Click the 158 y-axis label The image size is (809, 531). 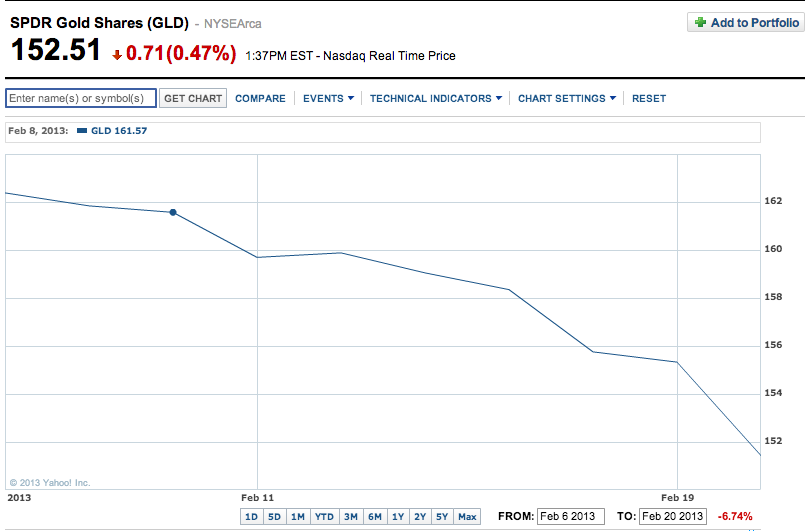pyautogui.click(x=773, y=297)
